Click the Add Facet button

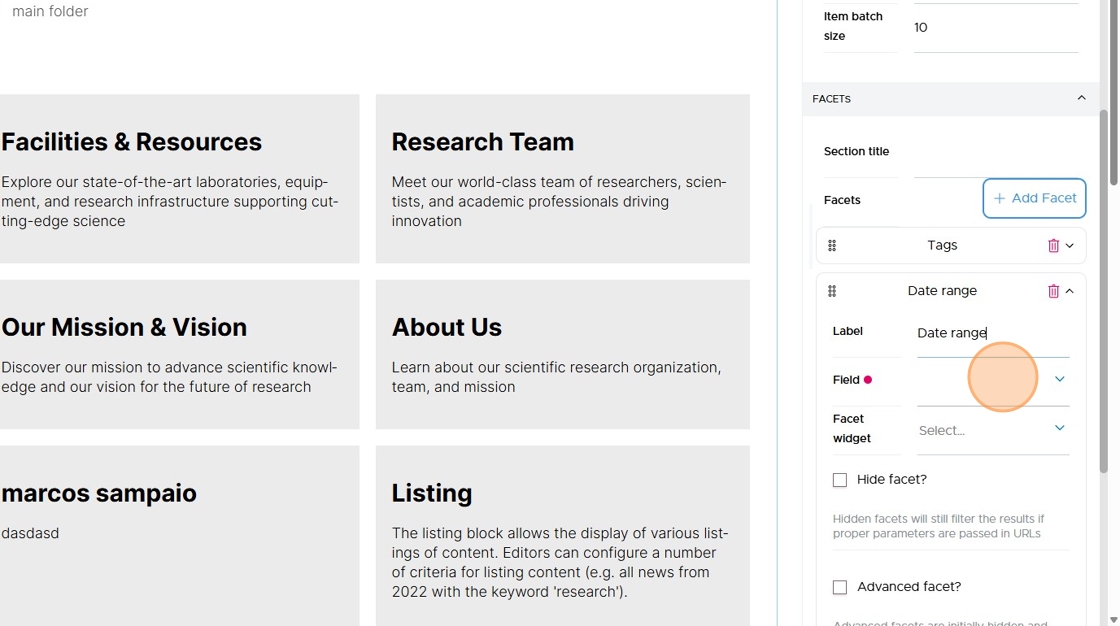(1034, 199)
